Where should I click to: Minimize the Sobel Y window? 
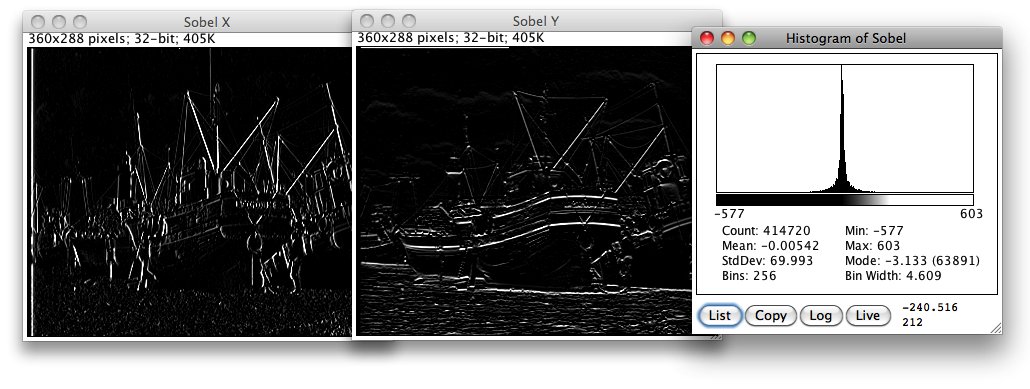[388, 21]
